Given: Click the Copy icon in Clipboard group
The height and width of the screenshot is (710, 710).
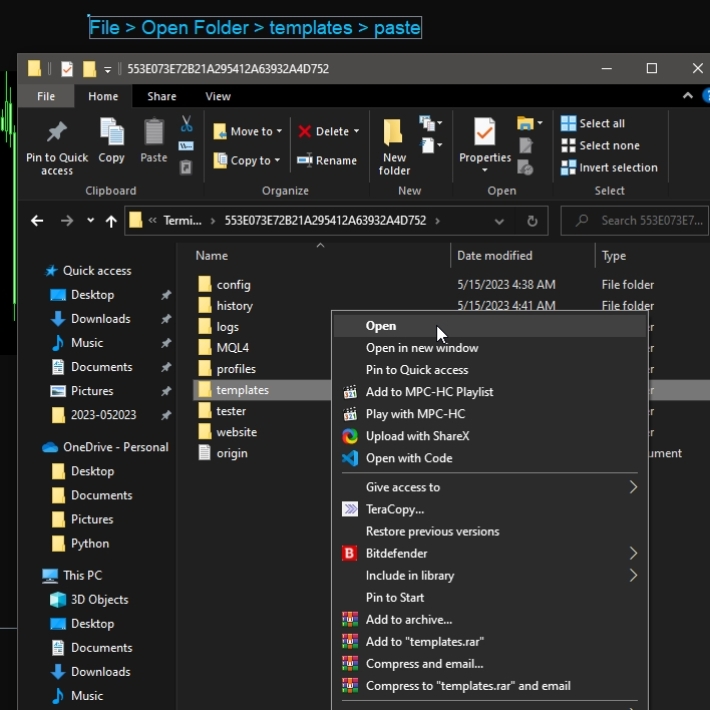Looking at the screenshot, I should [x=111, y=141].
